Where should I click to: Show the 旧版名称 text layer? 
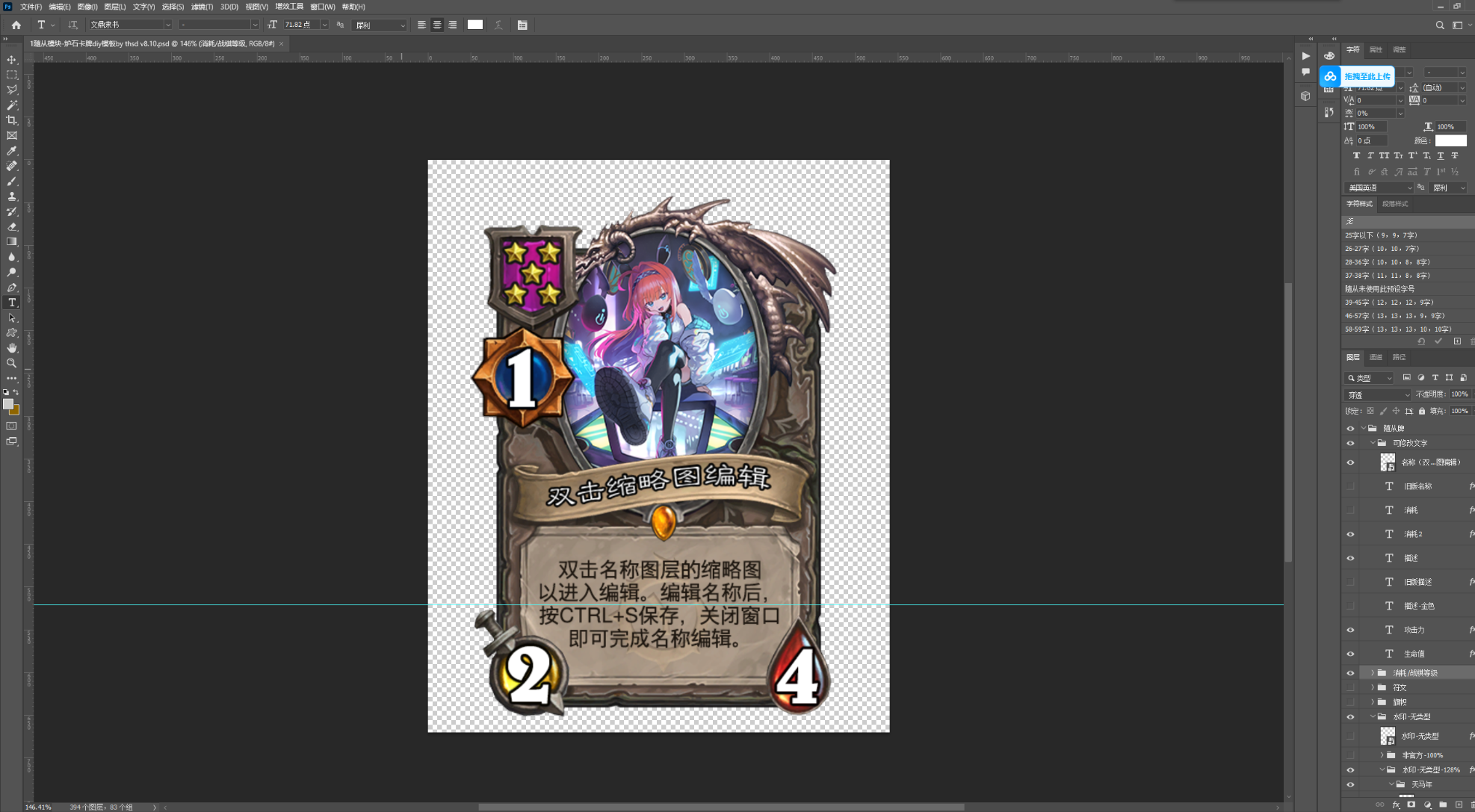pyautogui.click(x=1350, y=486)
